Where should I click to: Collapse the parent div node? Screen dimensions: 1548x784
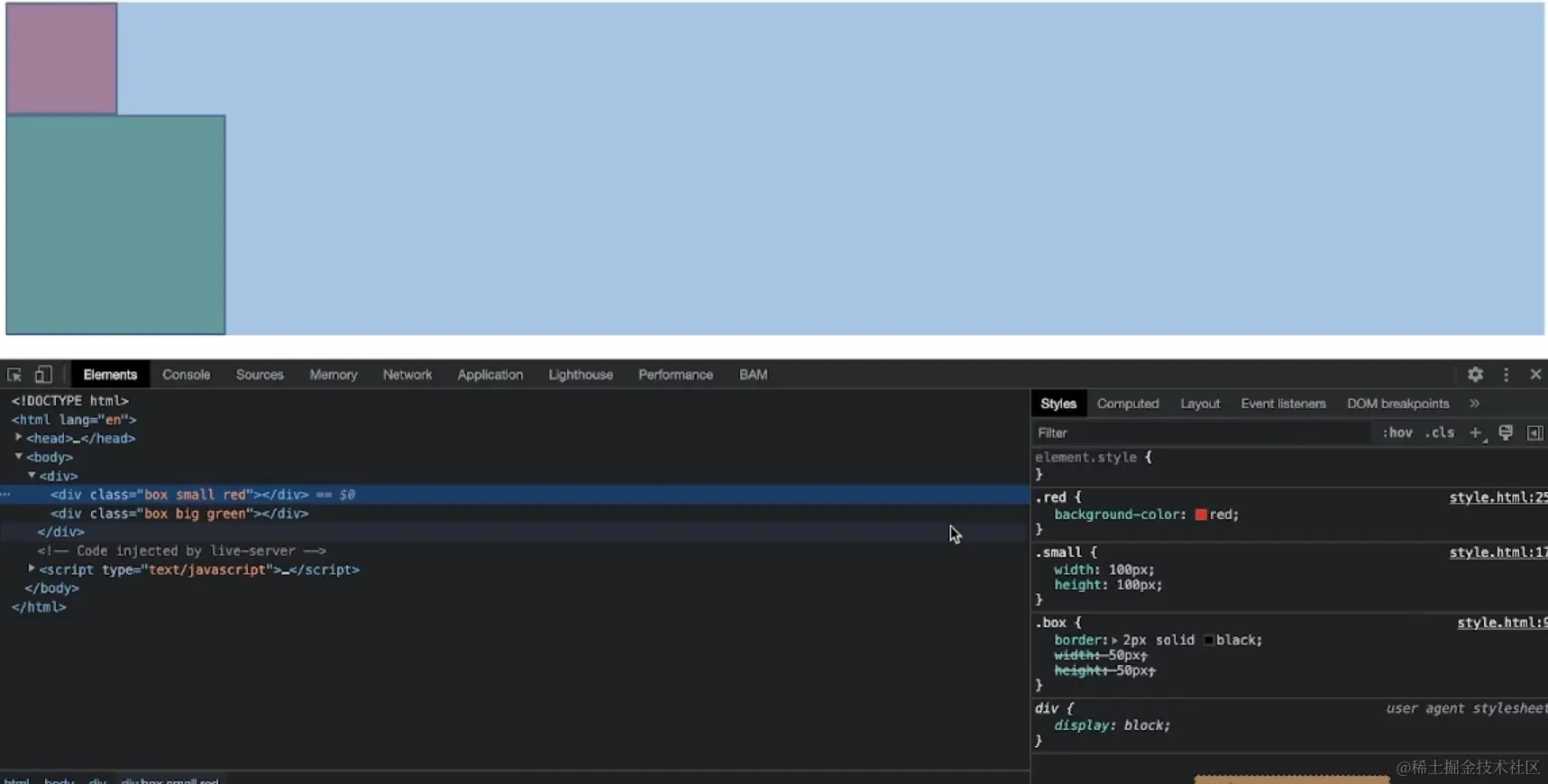pos(32,476)
